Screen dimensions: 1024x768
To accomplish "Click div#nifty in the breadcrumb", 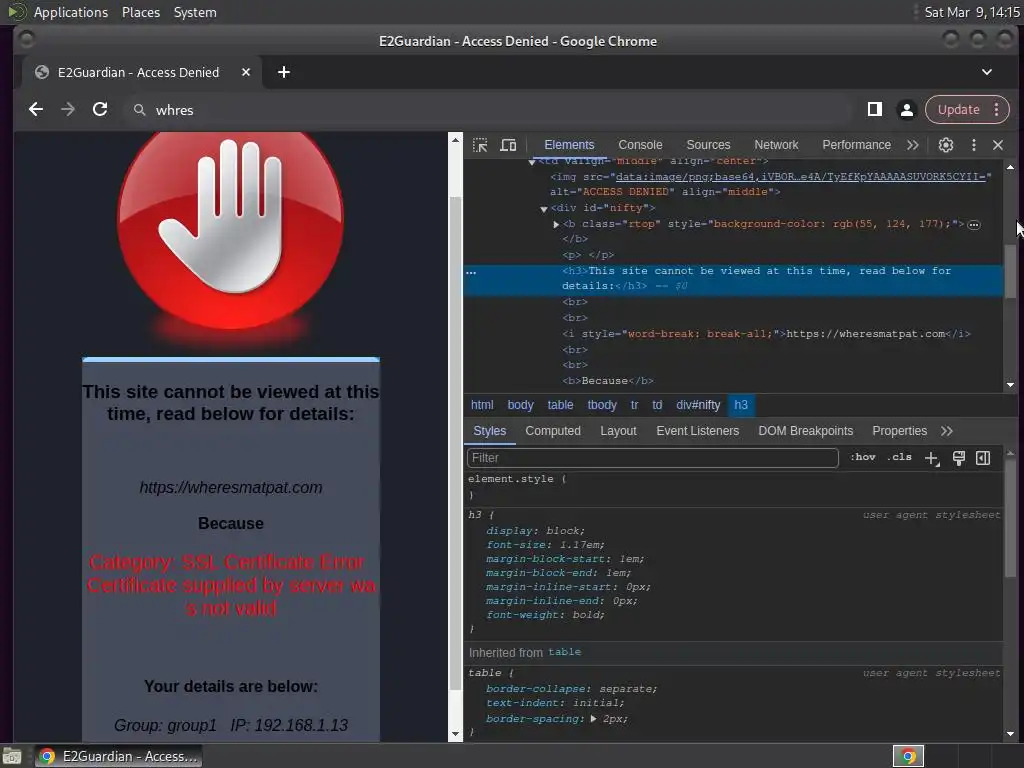I will coord(698,405).
